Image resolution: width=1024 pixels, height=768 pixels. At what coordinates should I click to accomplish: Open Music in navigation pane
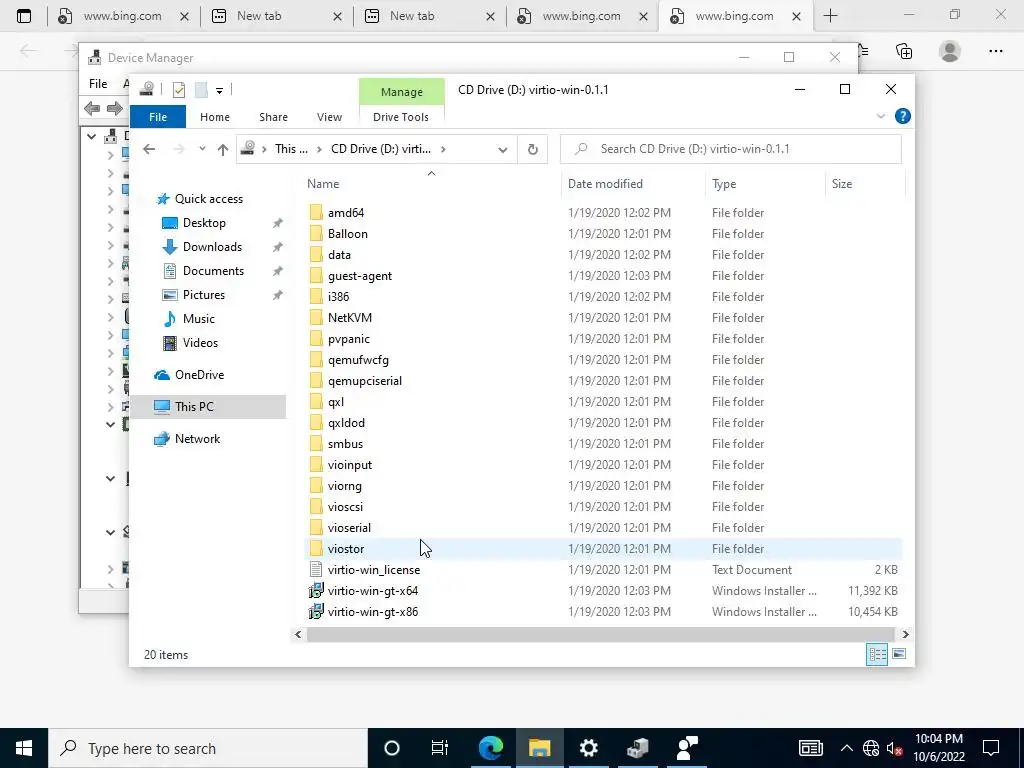(199, 319)
